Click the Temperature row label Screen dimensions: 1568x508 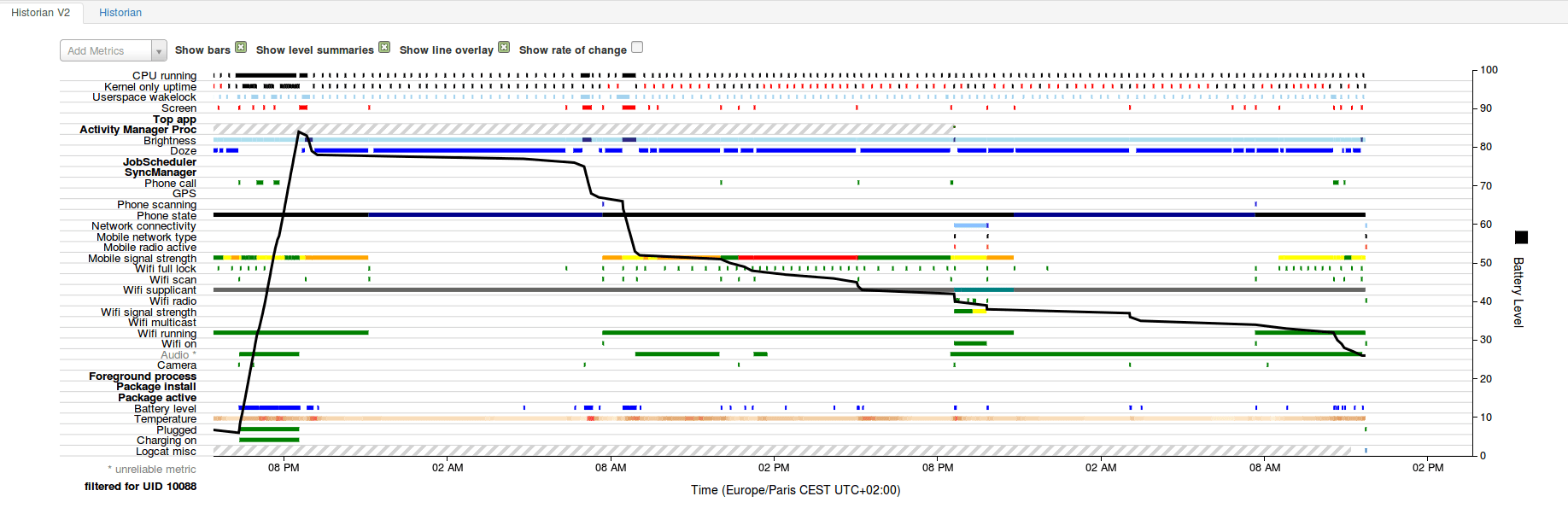pos(165,419)
